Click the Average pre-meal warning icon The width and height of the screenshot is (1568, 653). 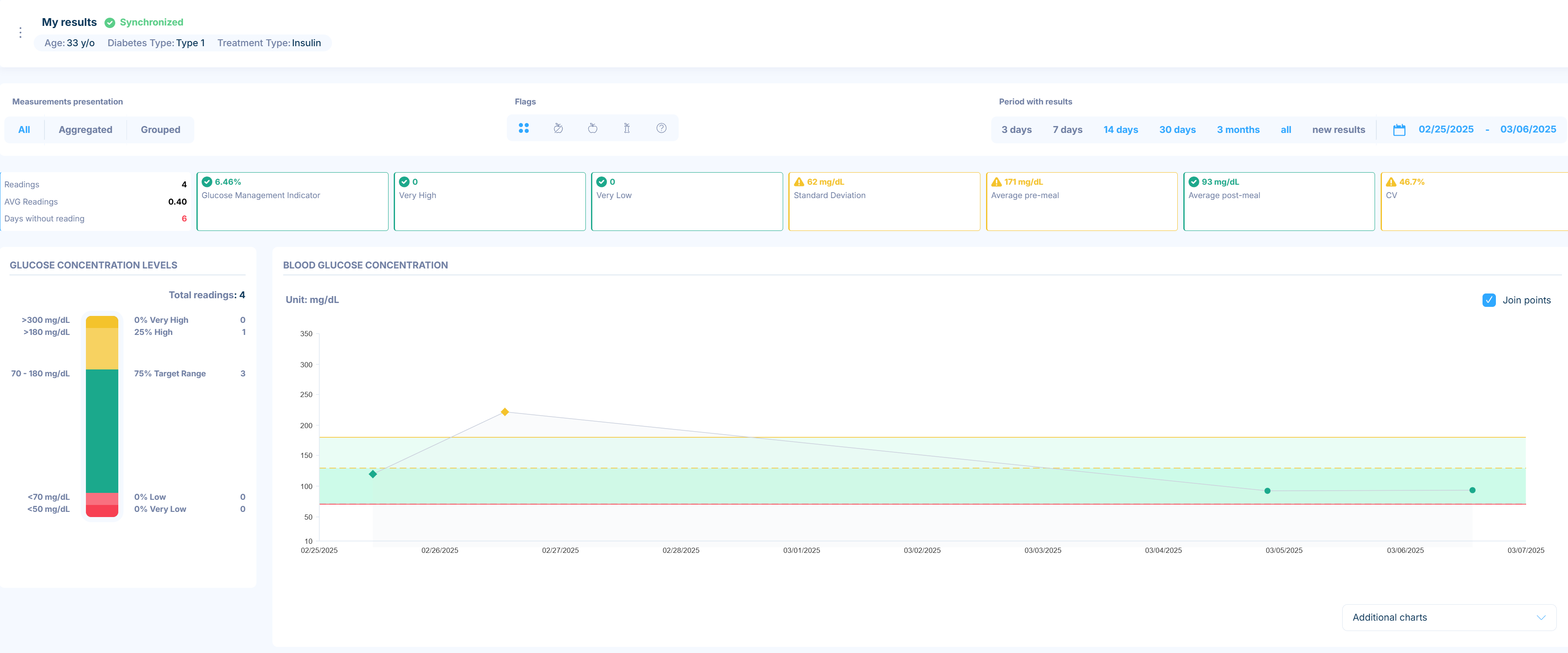[996, 182]
